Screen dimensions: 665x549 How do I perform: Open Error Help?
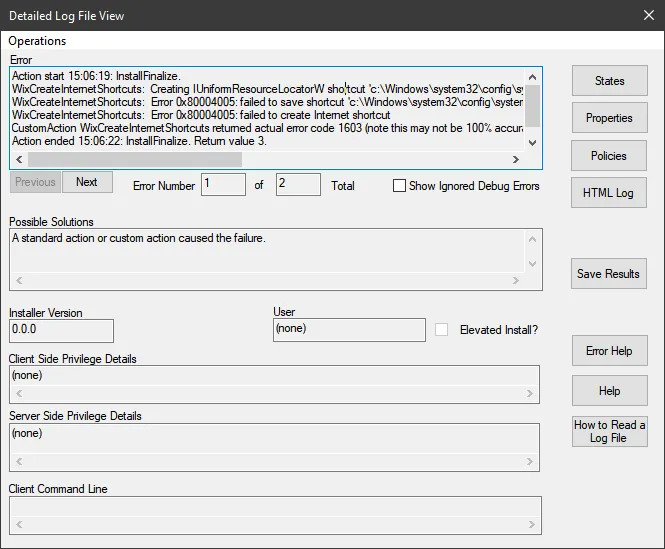[x=609, y=351]
